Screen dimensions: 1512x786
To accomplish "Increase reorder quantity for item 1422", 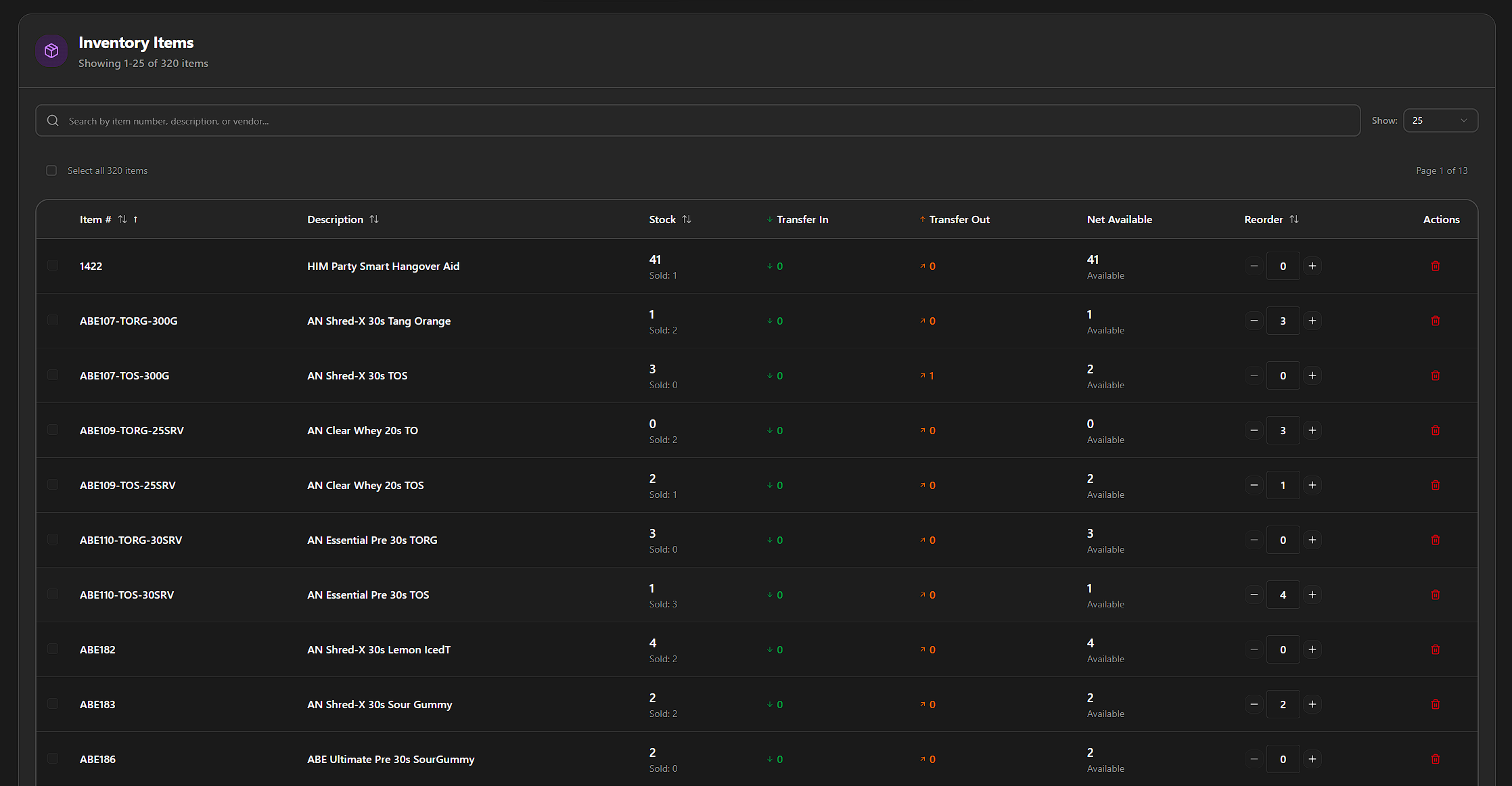I will pyautogui.click(x=1312, y=266).
